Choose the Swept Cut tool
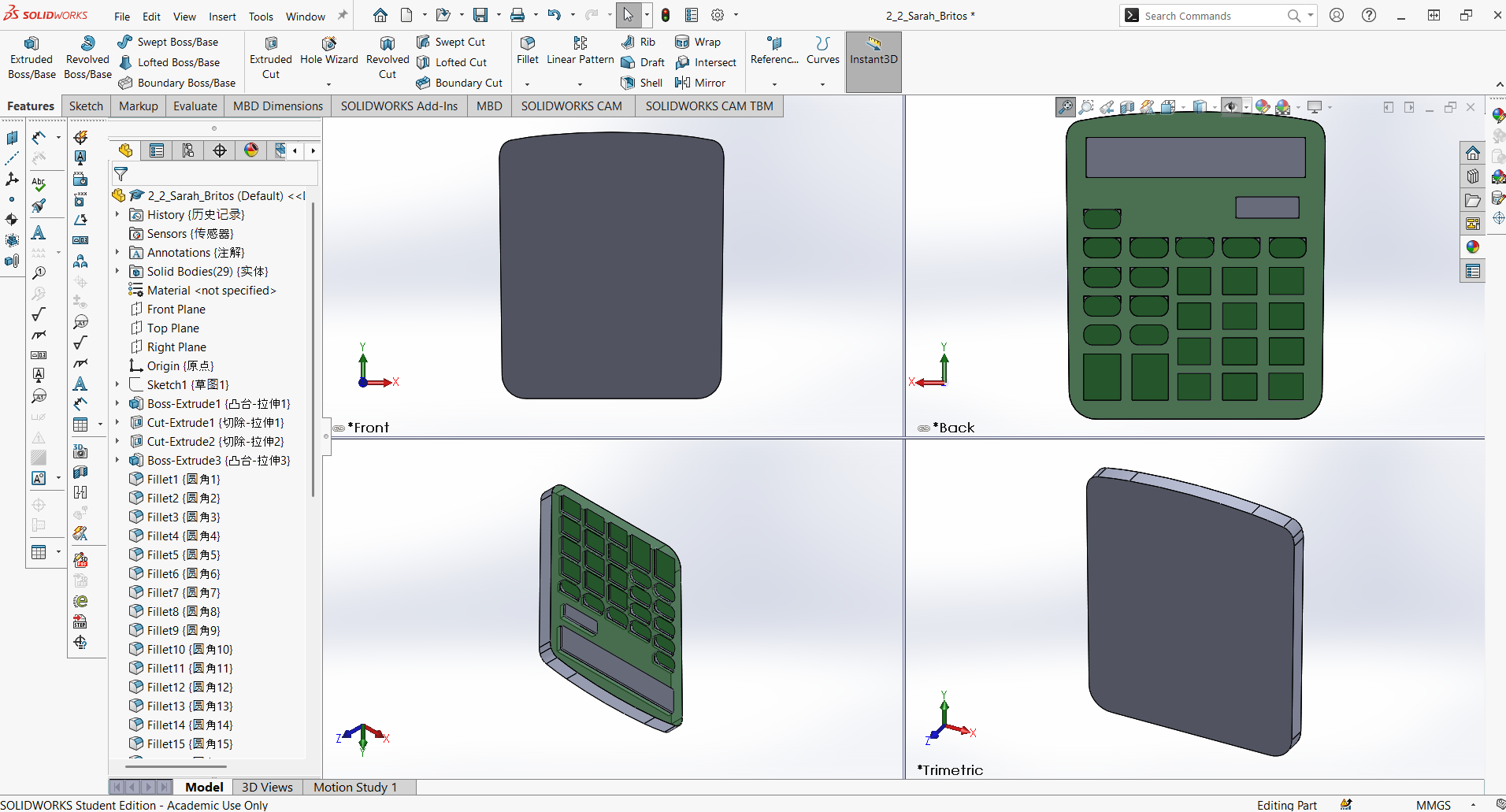The width and height of the screenshot is (1506, 812). (x=451, y=42)
